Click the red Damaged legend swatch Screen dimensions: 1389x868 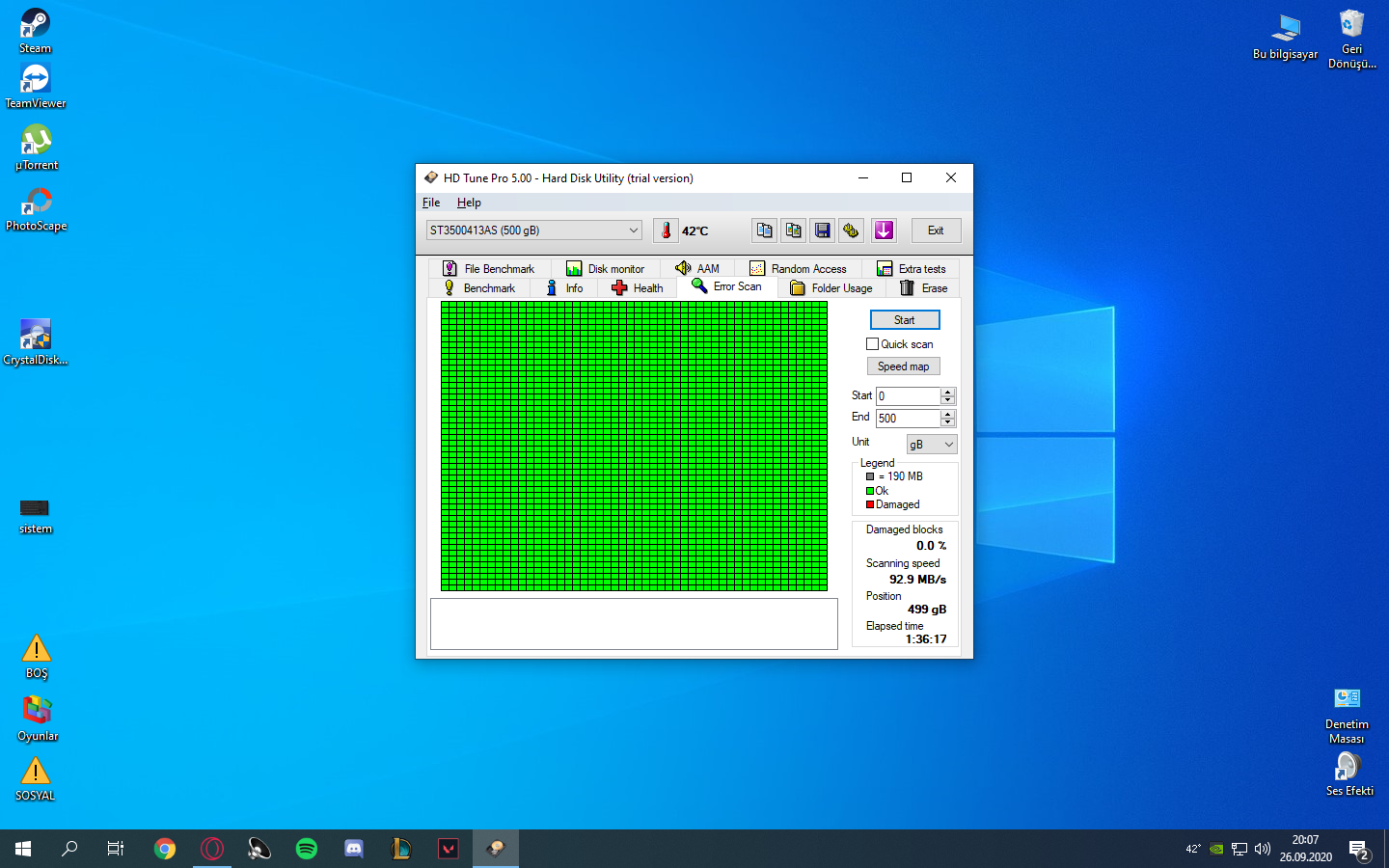click(870, 504)
